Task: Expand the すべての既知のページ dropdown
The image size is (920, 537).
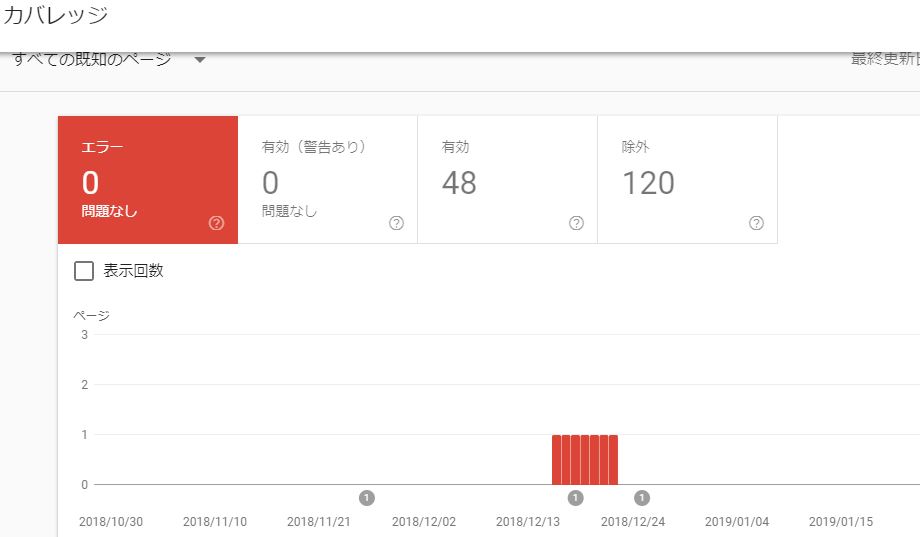Action: point(109,59)
